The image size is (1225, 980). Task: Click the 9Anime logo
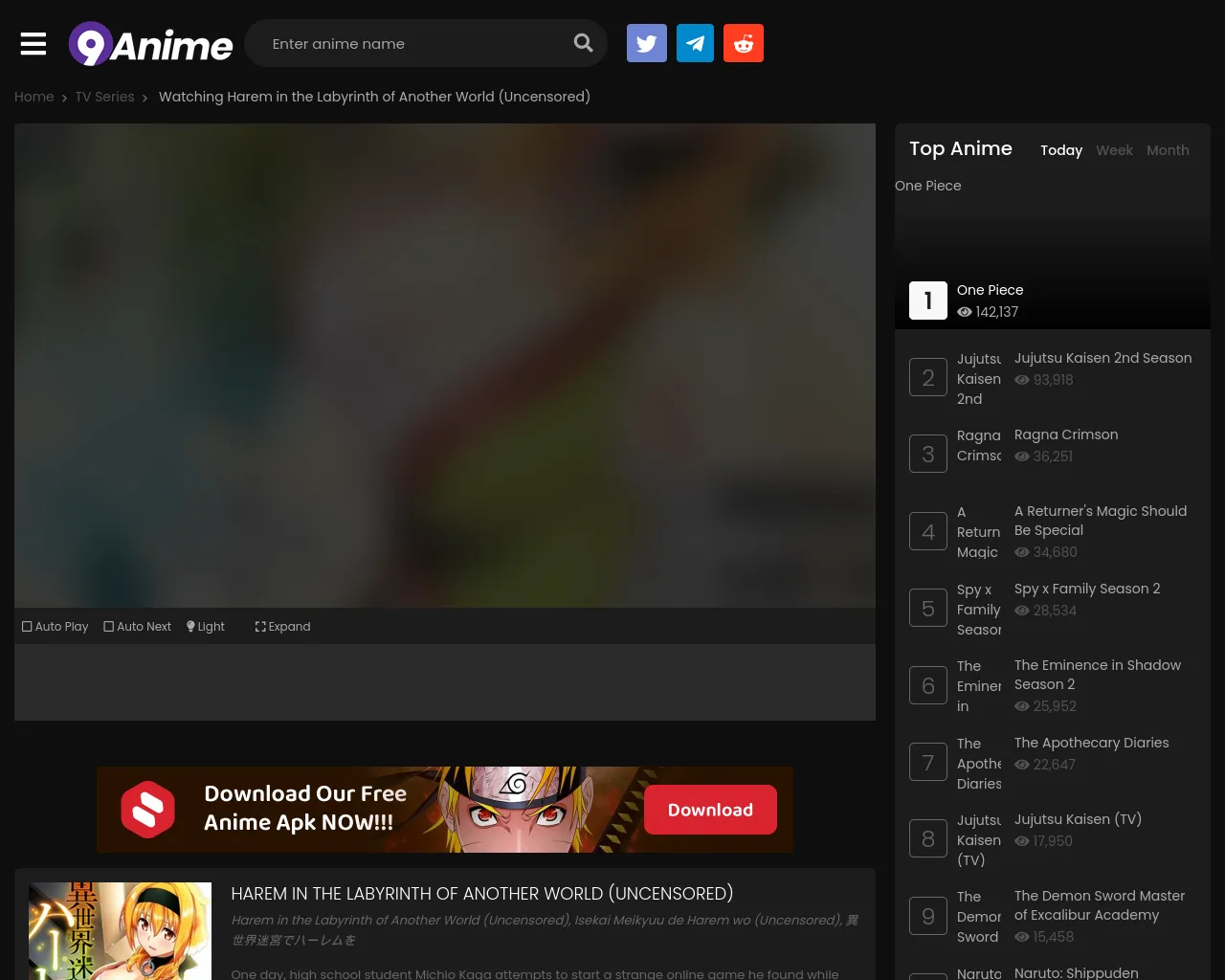[150, 44]
